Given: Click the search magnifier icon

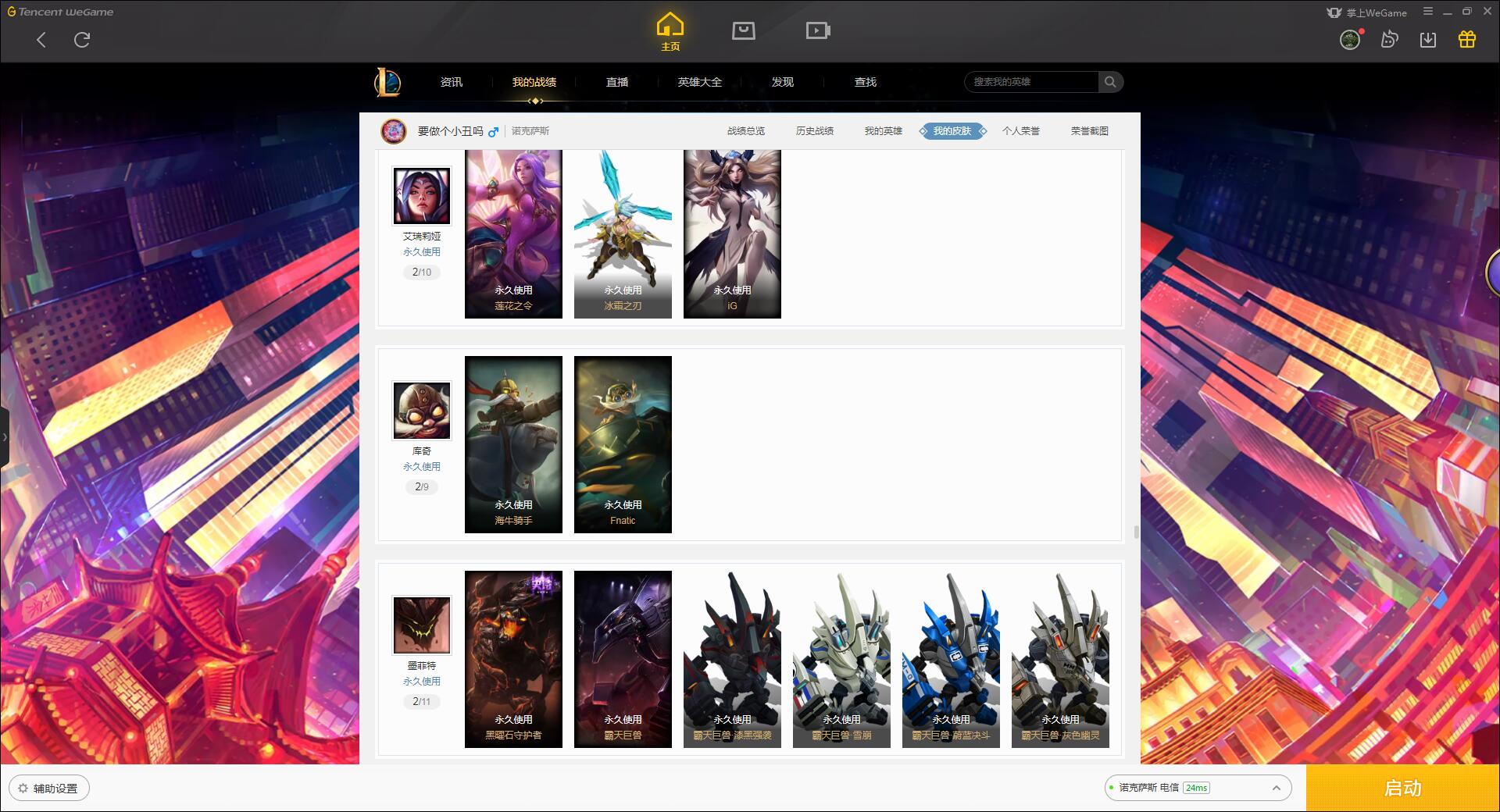Looking at the screenshot, I should [1110, 82].
